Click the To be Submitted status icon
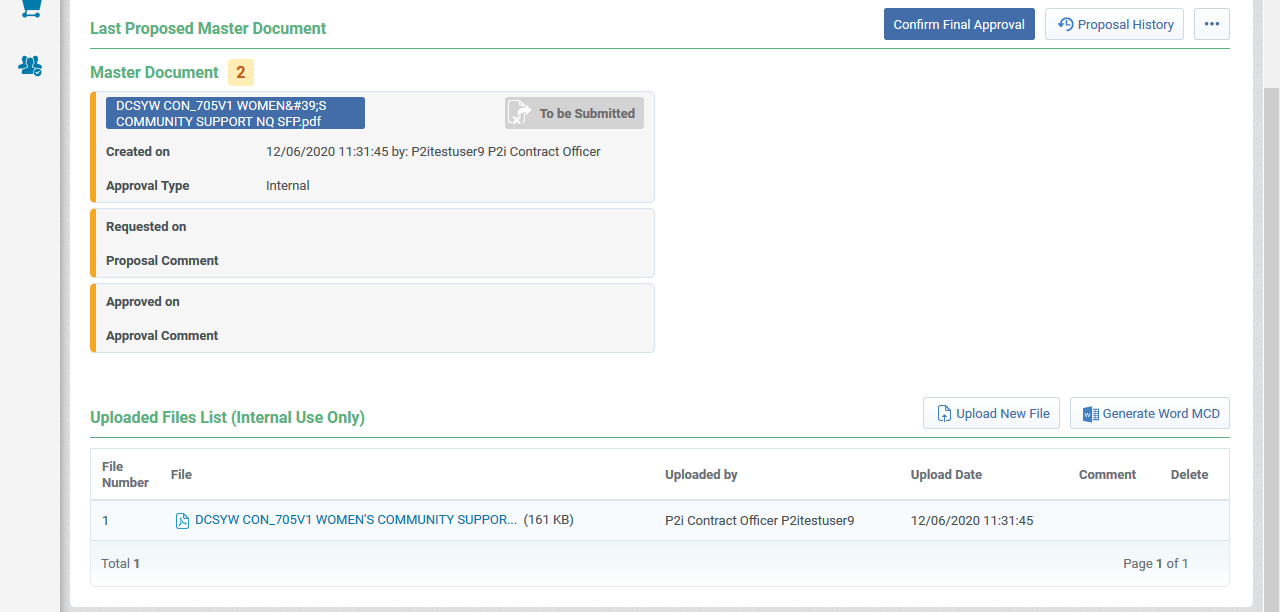1280x612 pixels. pos(519,113)
